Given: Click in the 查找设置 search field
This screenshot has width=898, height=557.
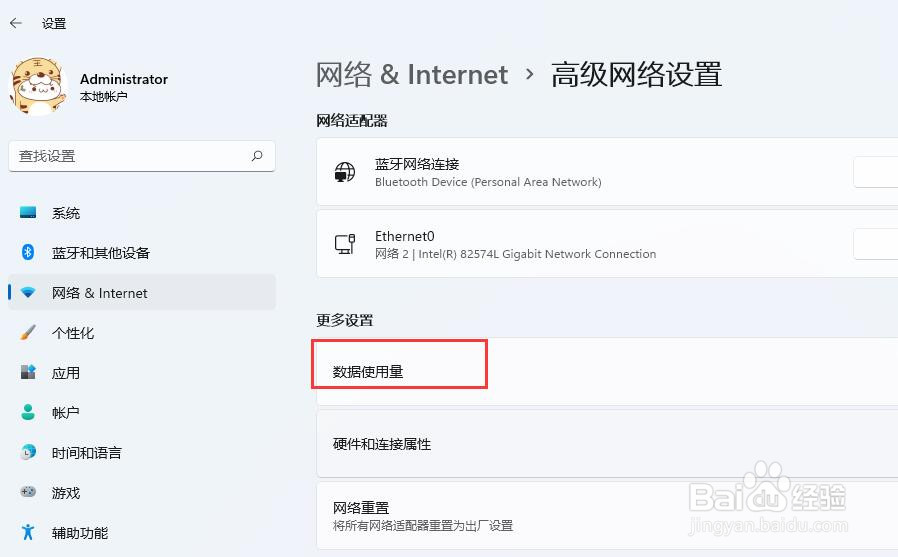Looking at the screenshot, I should coord(130,156).
